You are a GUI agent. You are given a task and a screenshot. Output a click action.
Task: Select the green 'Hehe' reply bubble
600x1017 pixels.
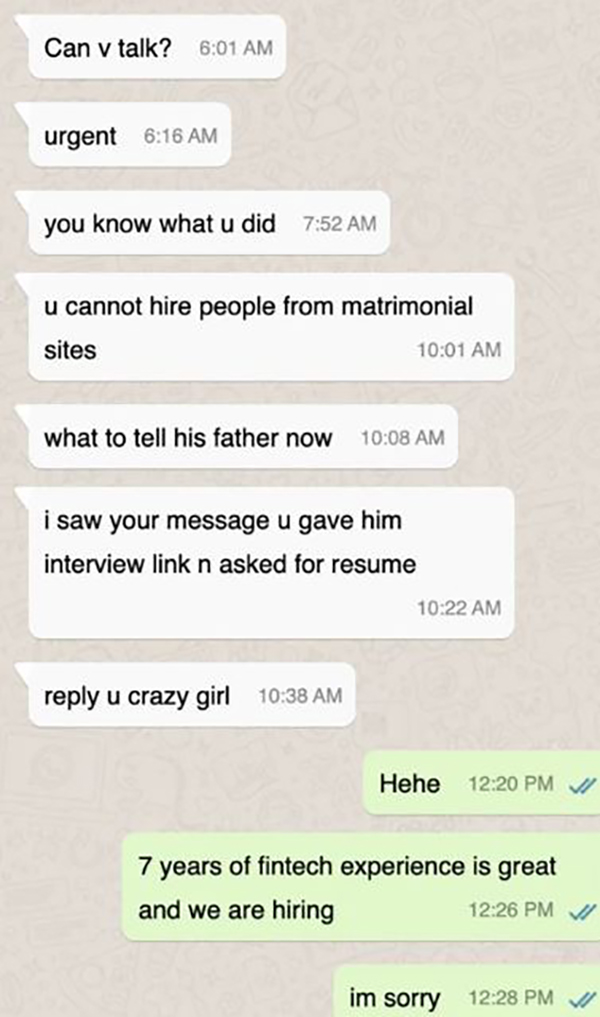(481, 783)
